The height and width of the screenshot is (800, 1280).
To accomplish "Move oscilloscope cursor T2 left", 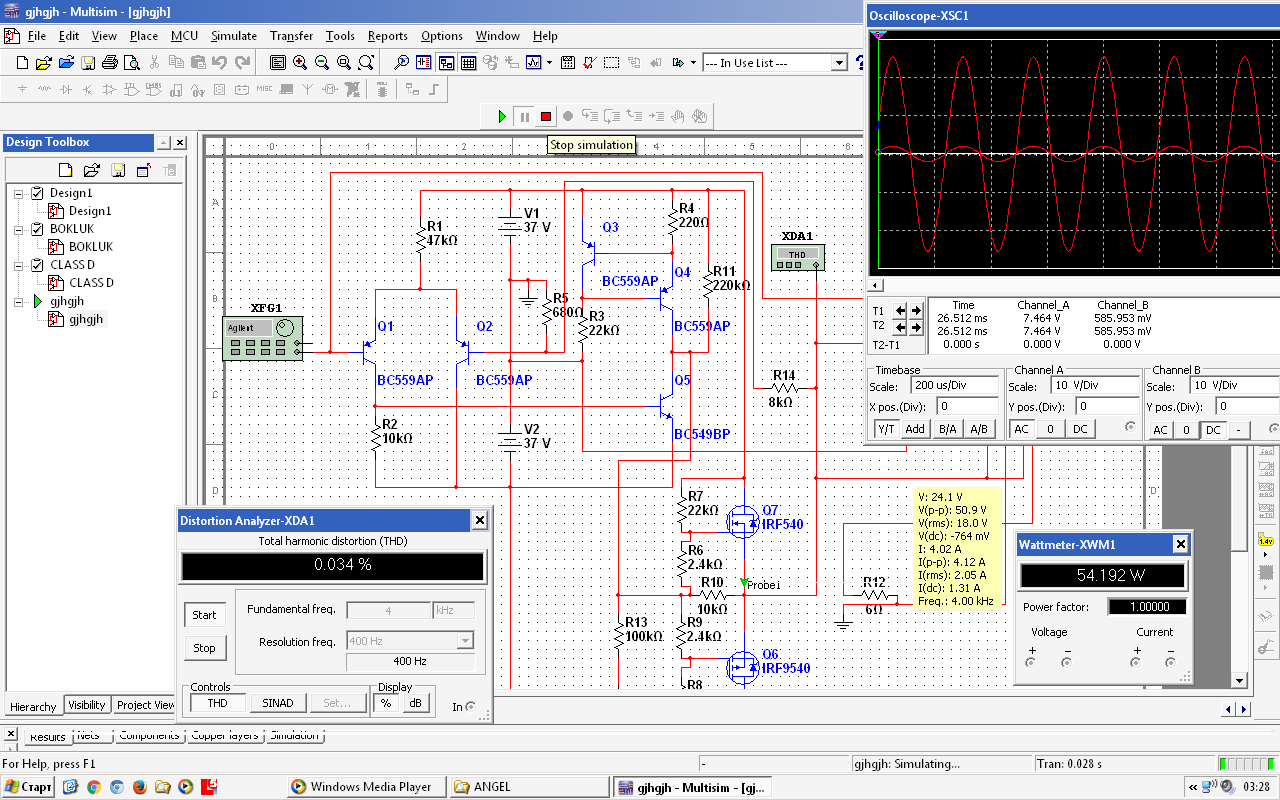I will pyautogui.click(x=900, y=327).
